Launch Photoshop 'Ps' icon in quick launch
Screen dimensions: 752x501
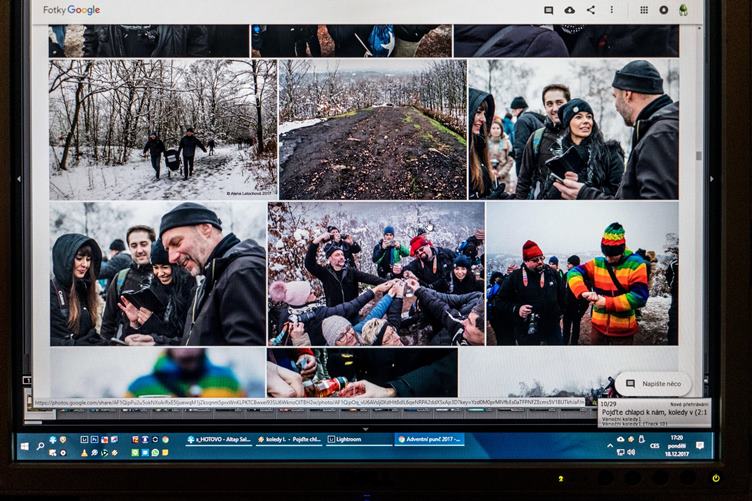pos(94,440)
